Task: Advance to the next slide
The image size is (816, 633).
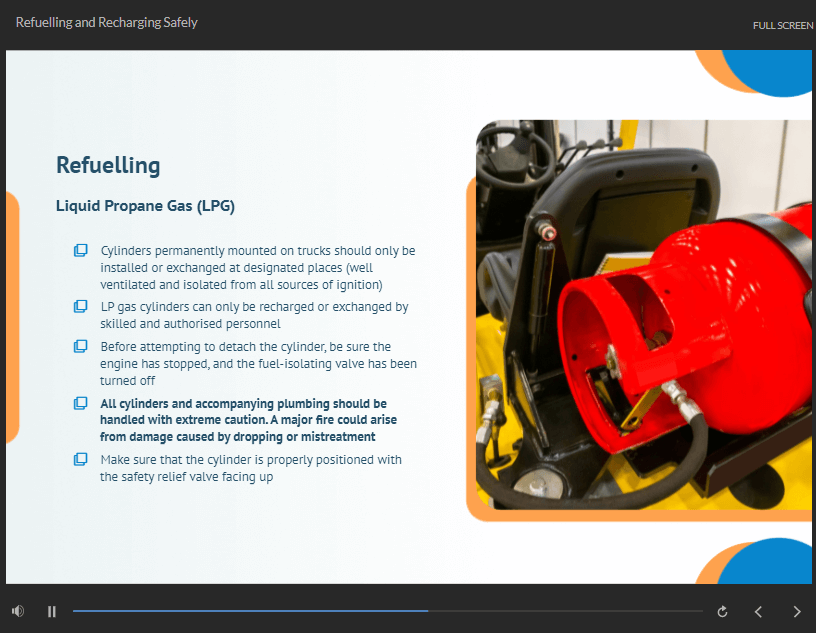Action: 797,611
